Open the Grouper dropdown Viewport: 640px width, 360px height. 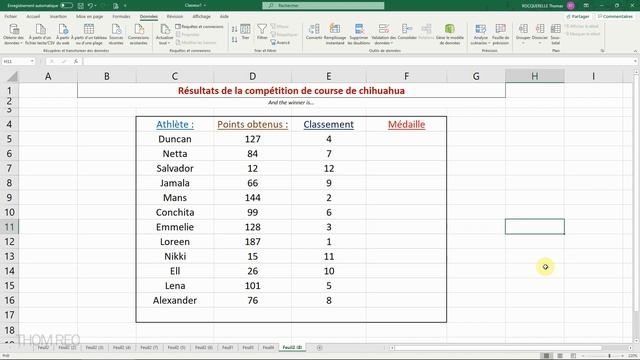tap(523, 34)
